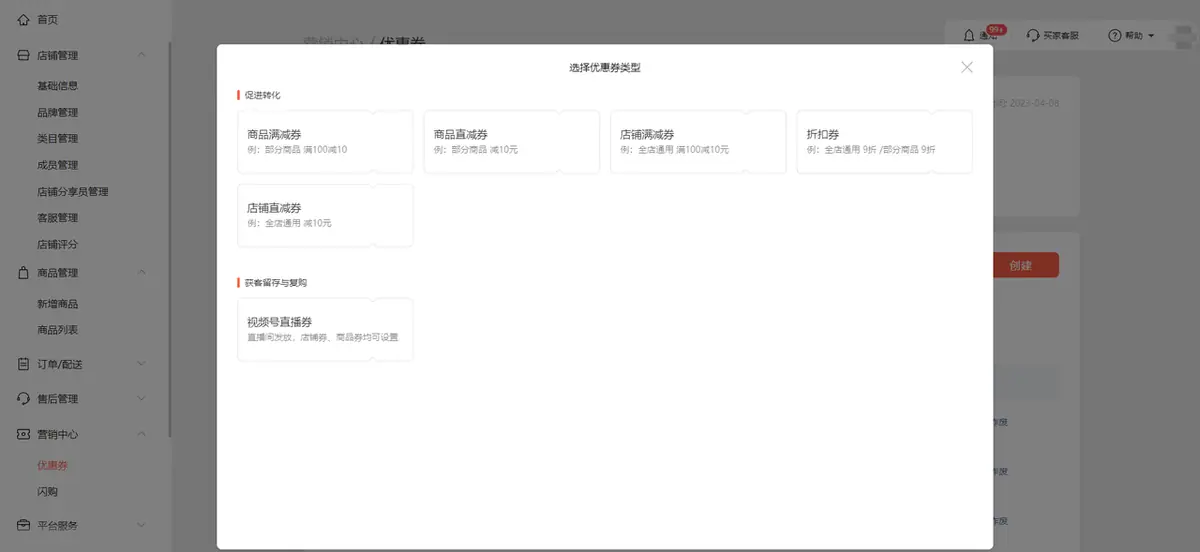Open 店铺评分 menu item
The height and width of the screenshot is (552, 1200).
tap(57, 244)
